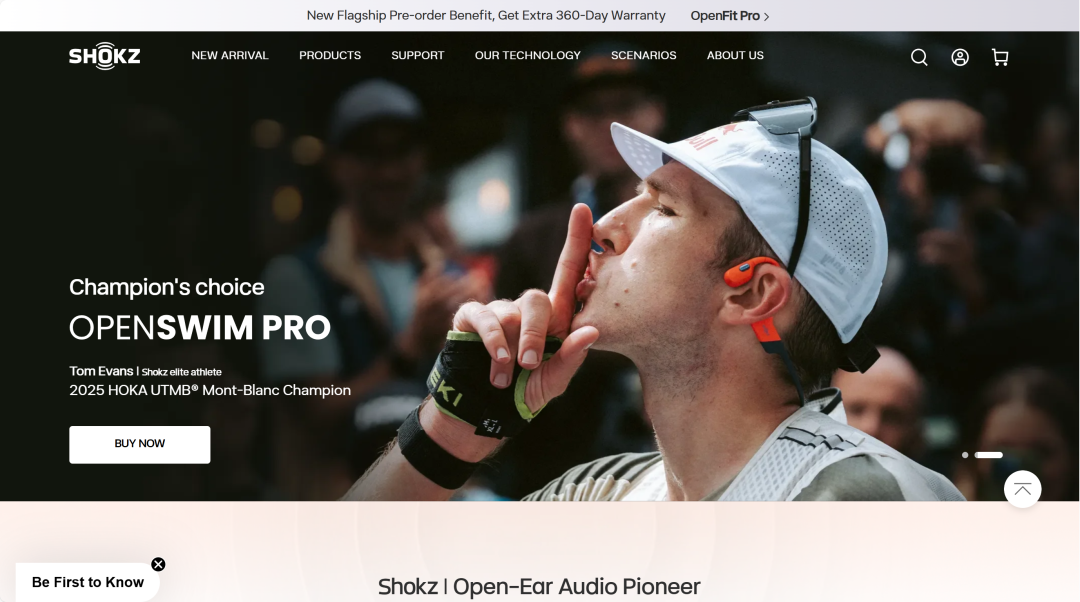The image size is (1080, 602).
Task: Open the Be First to Know tab
Action: click(87, 582)
